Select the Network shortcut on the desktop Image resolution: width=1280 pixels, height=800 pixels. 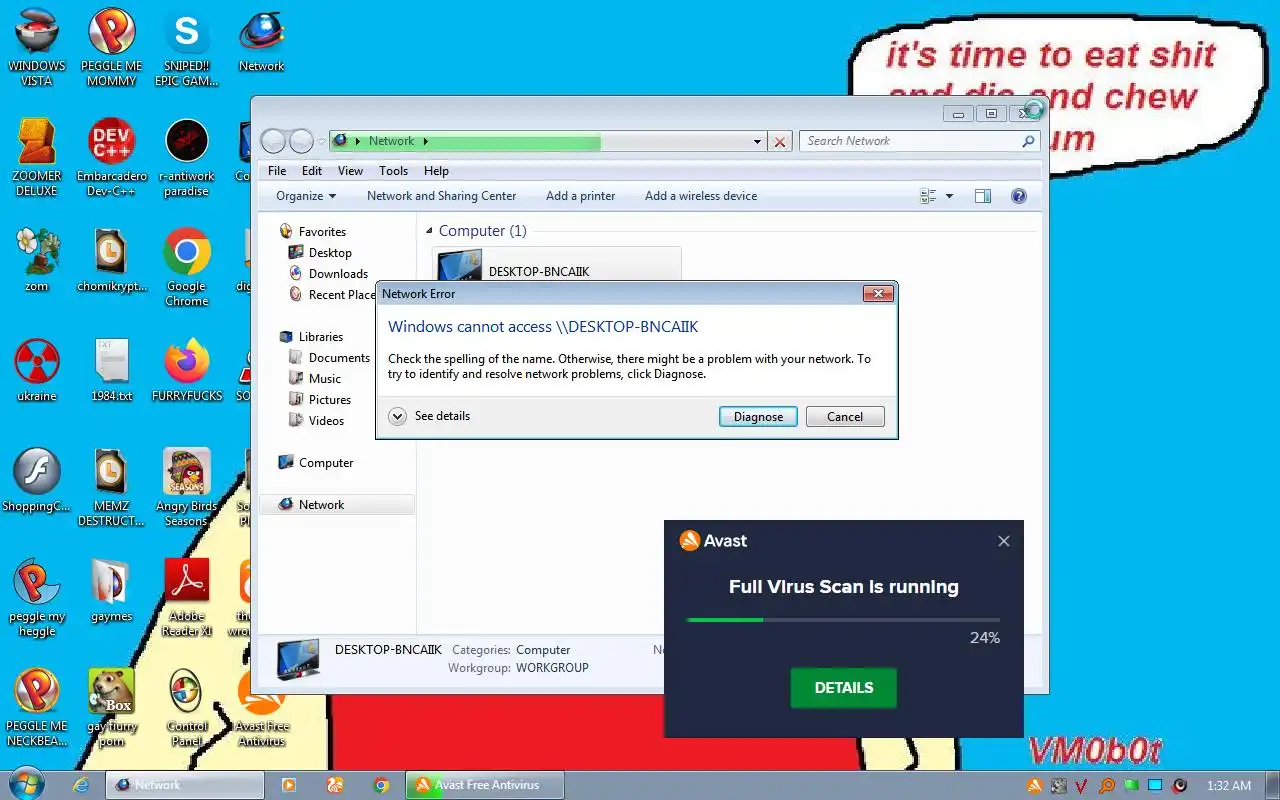point(262,40)
